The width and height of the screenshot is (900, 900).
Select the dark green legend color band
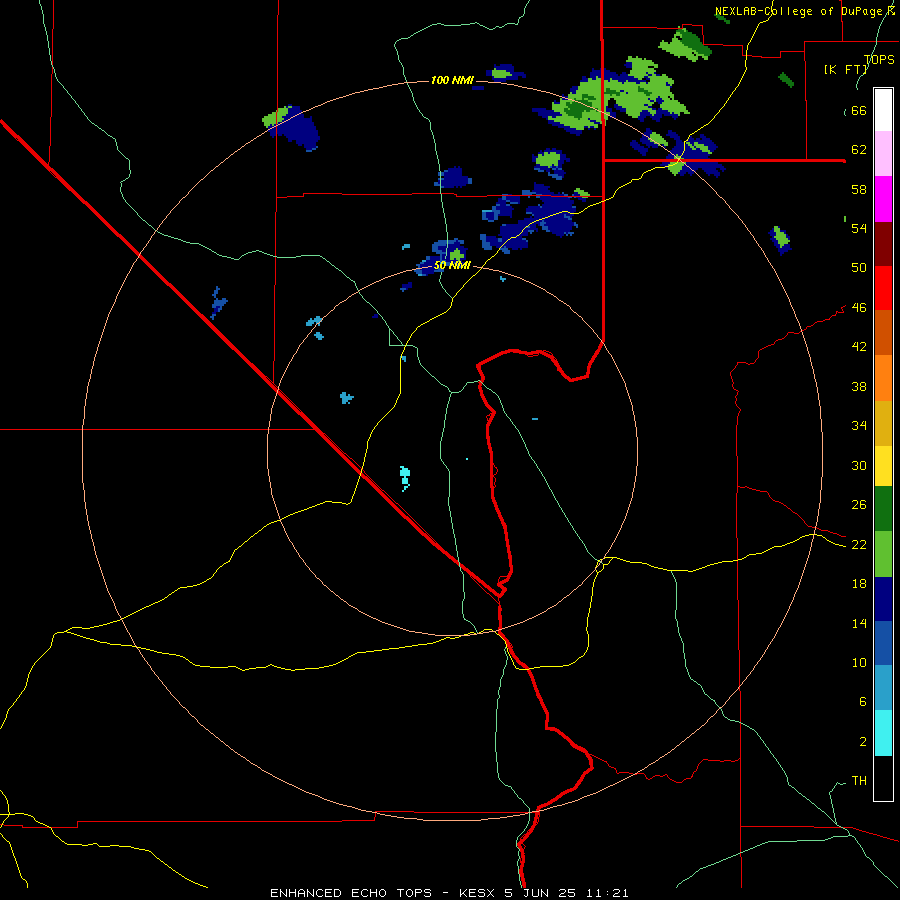pyautogui.click(x=883, y=509)
